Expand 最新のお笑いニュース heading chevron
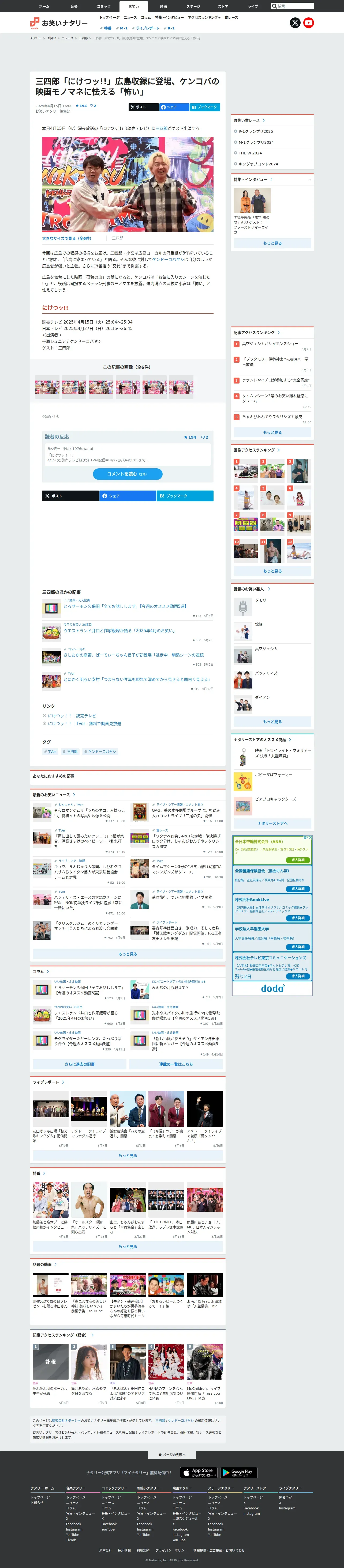 pos(74,794)
